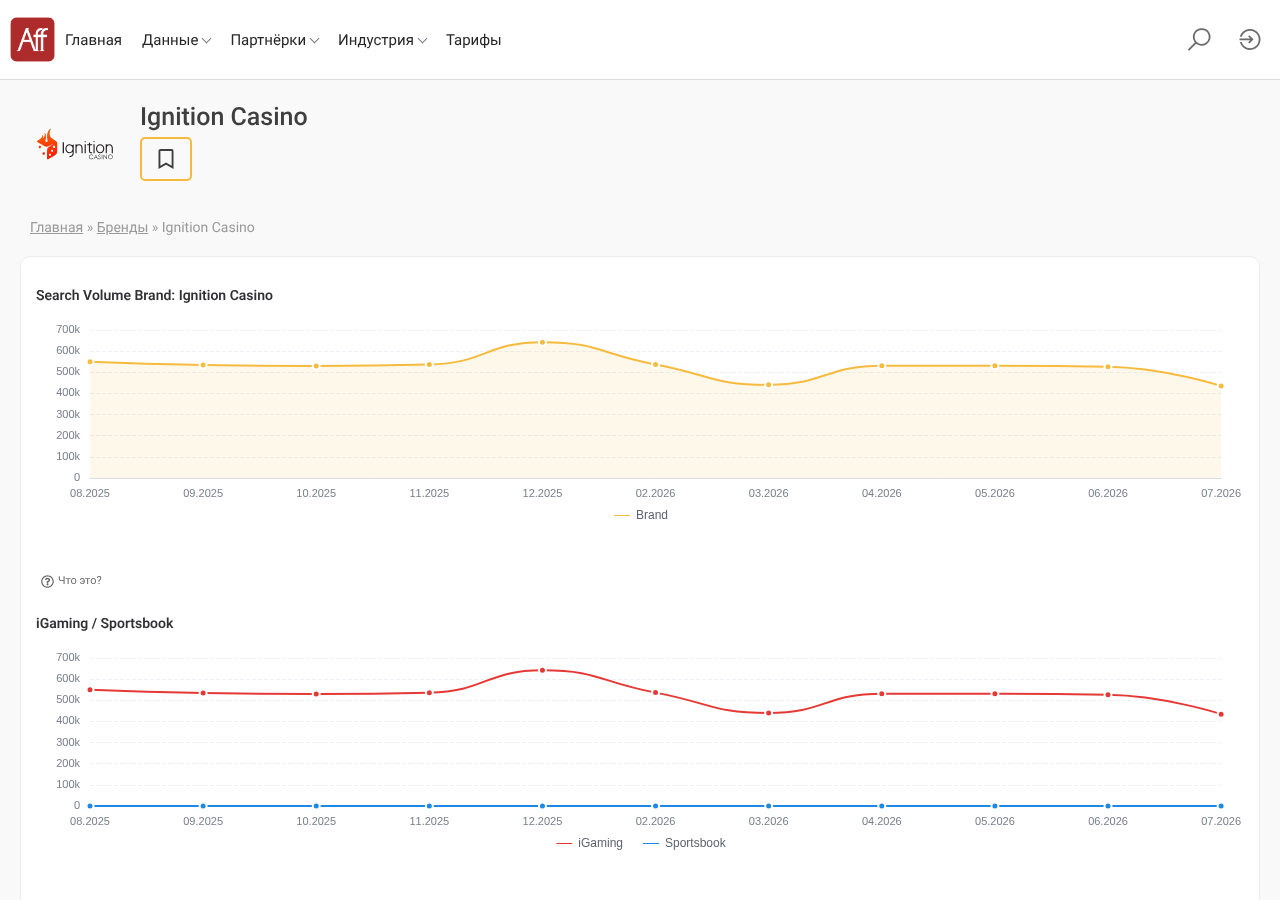Click the 08.2025 Sportsbook blue point
This screenshot has height=900, width=1280.
point(90,806)
